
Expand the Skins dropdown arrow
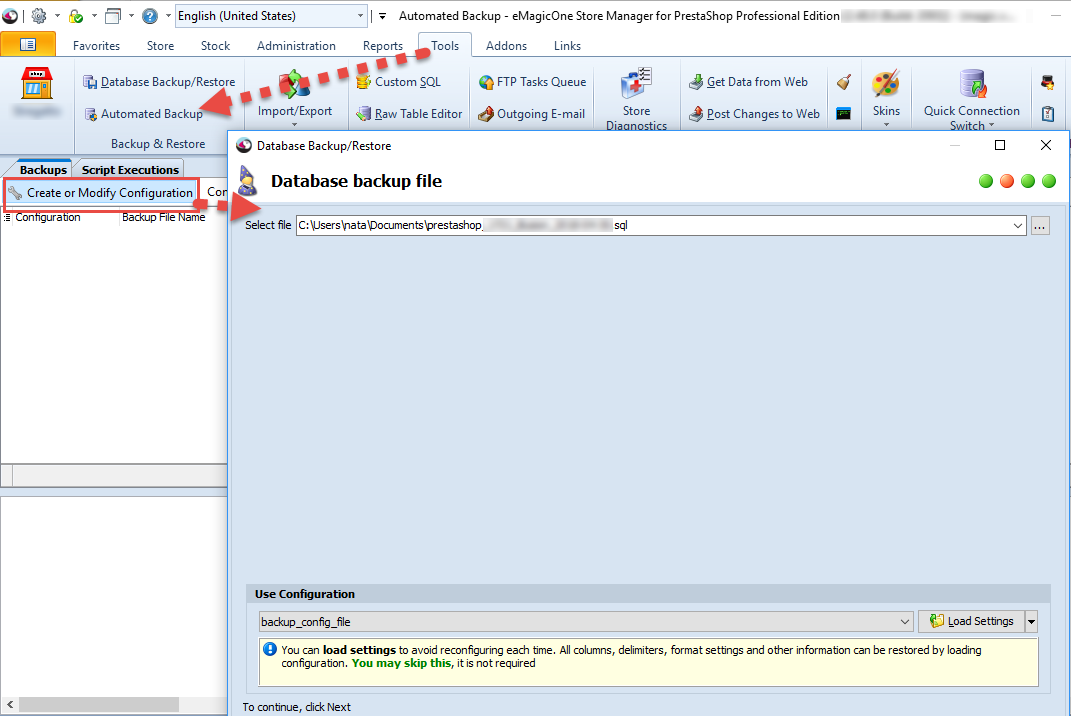click(x=886, y=125)
